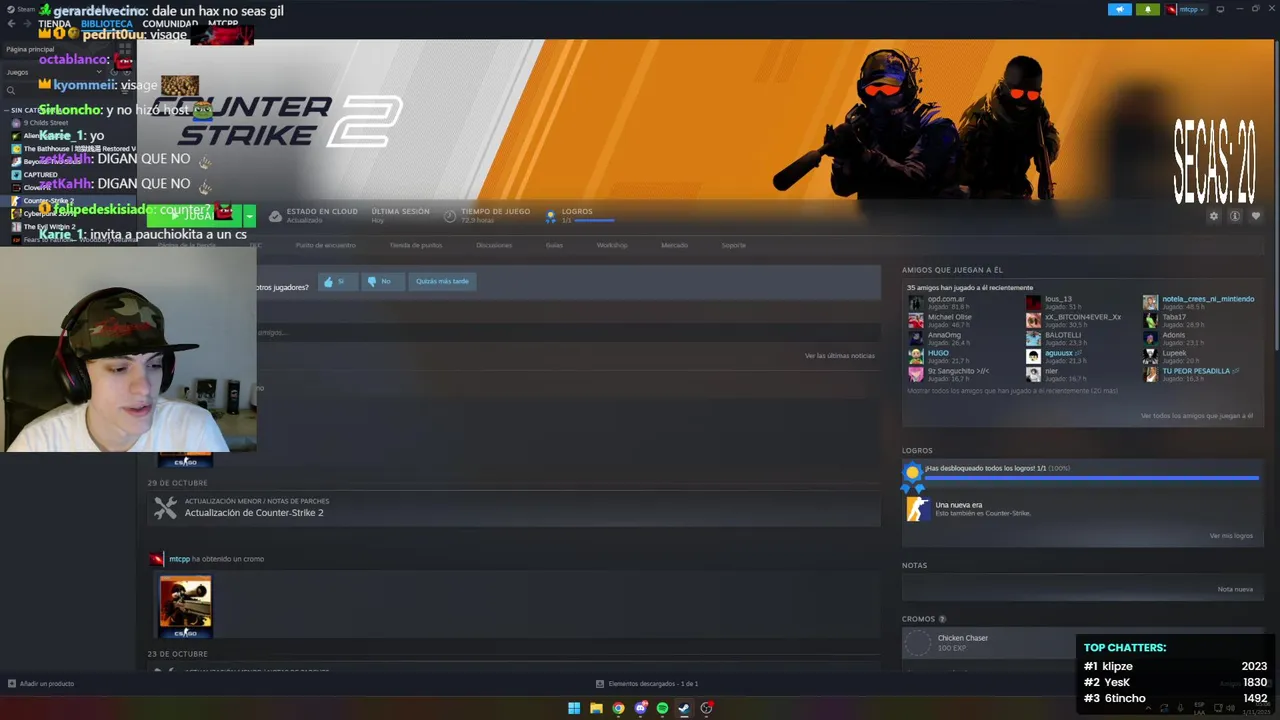Open friend notela_crees_ni_mintiendo profile
The height and width of the screenshot is (720, 1280).
pos(1208,299)
